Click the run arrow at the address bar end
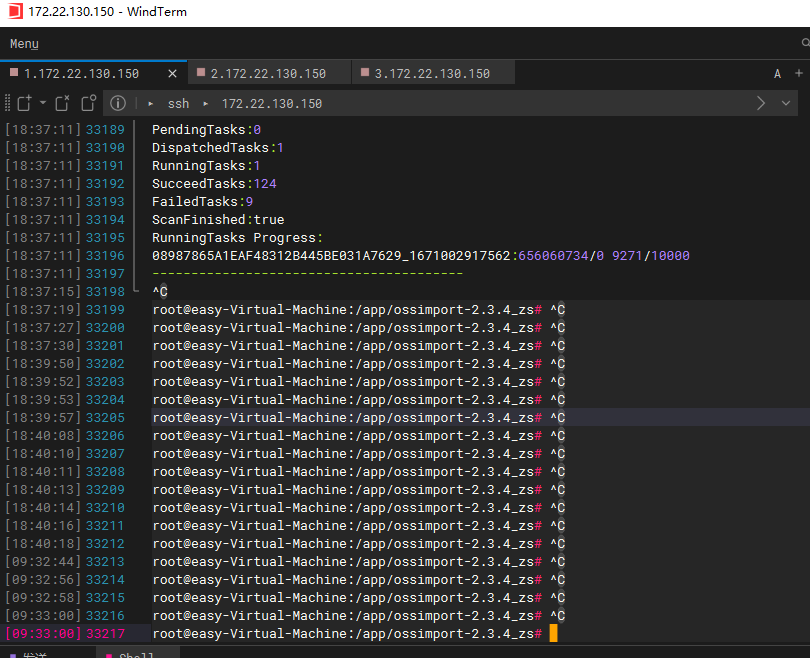The image size is (810, 658). pos(760,103)
